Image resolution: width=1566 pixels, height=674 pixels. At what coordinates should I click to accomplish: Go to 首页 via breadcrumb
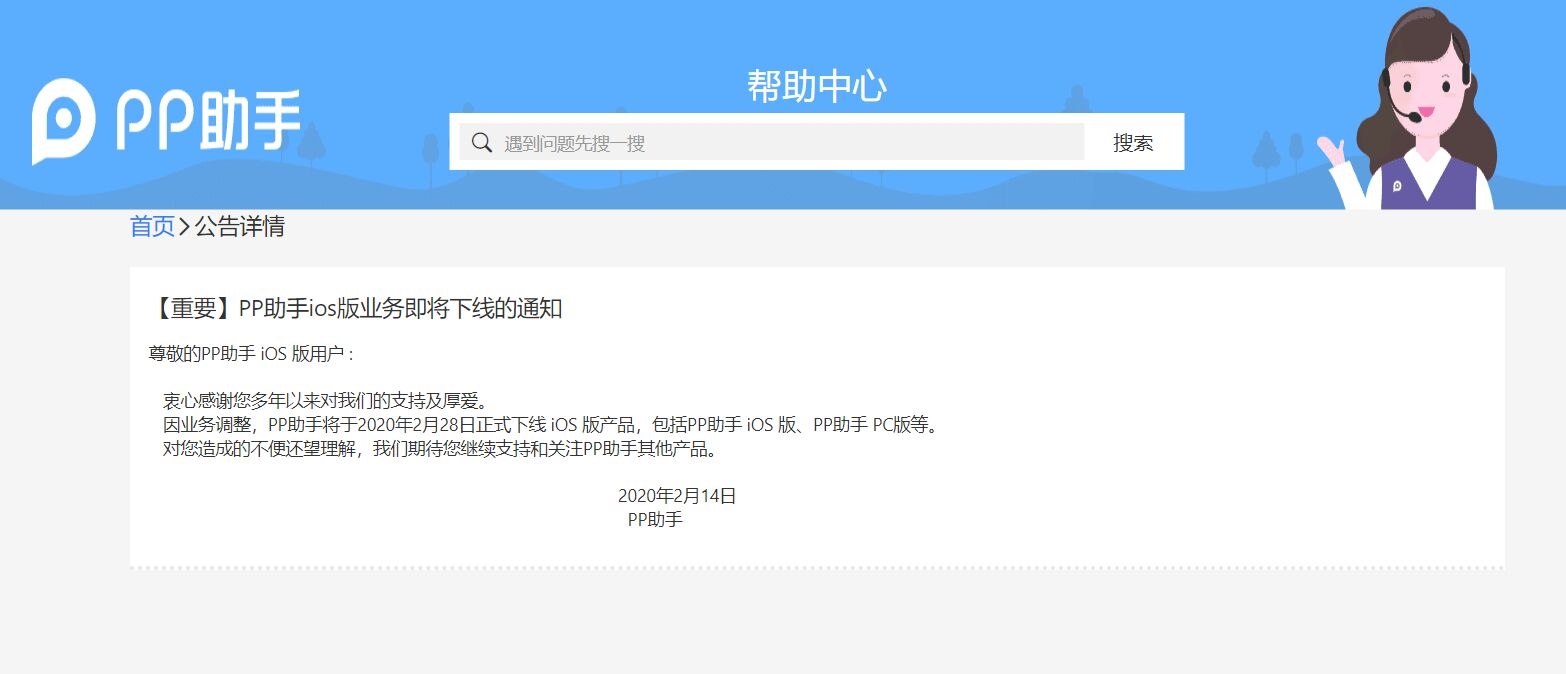tap(152, 227)
